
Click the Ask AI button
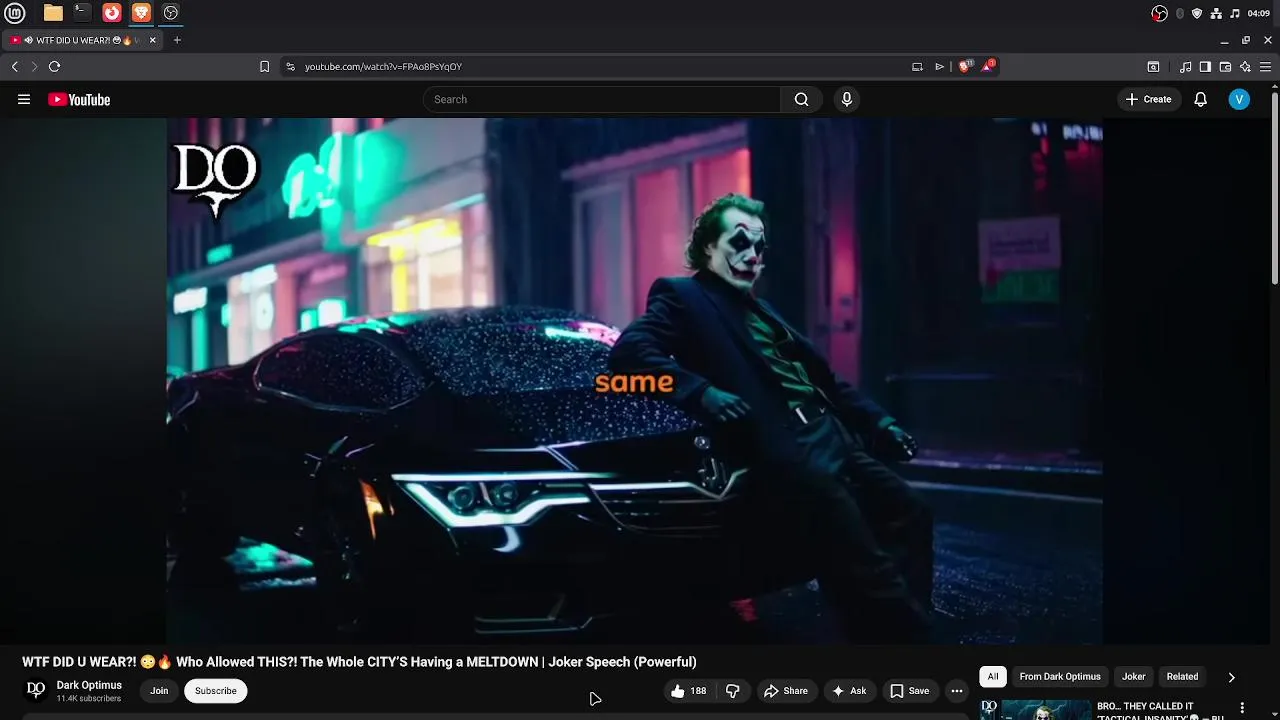[848, 691]
